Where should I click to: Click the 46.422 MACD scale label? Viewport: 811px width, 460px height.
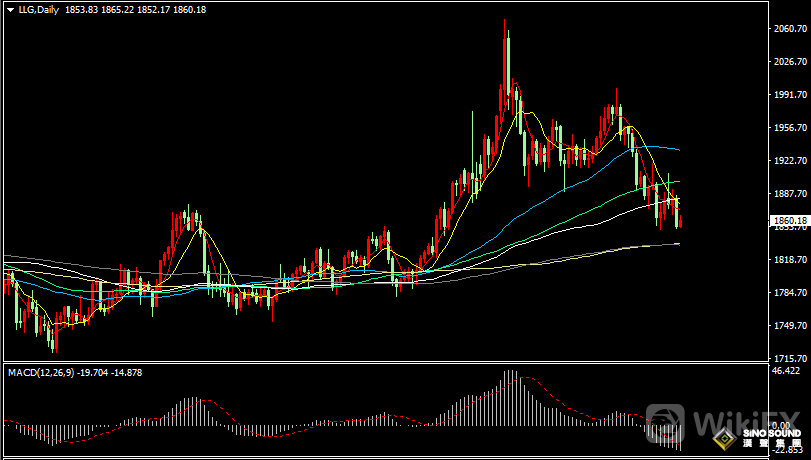coord(785,371)
